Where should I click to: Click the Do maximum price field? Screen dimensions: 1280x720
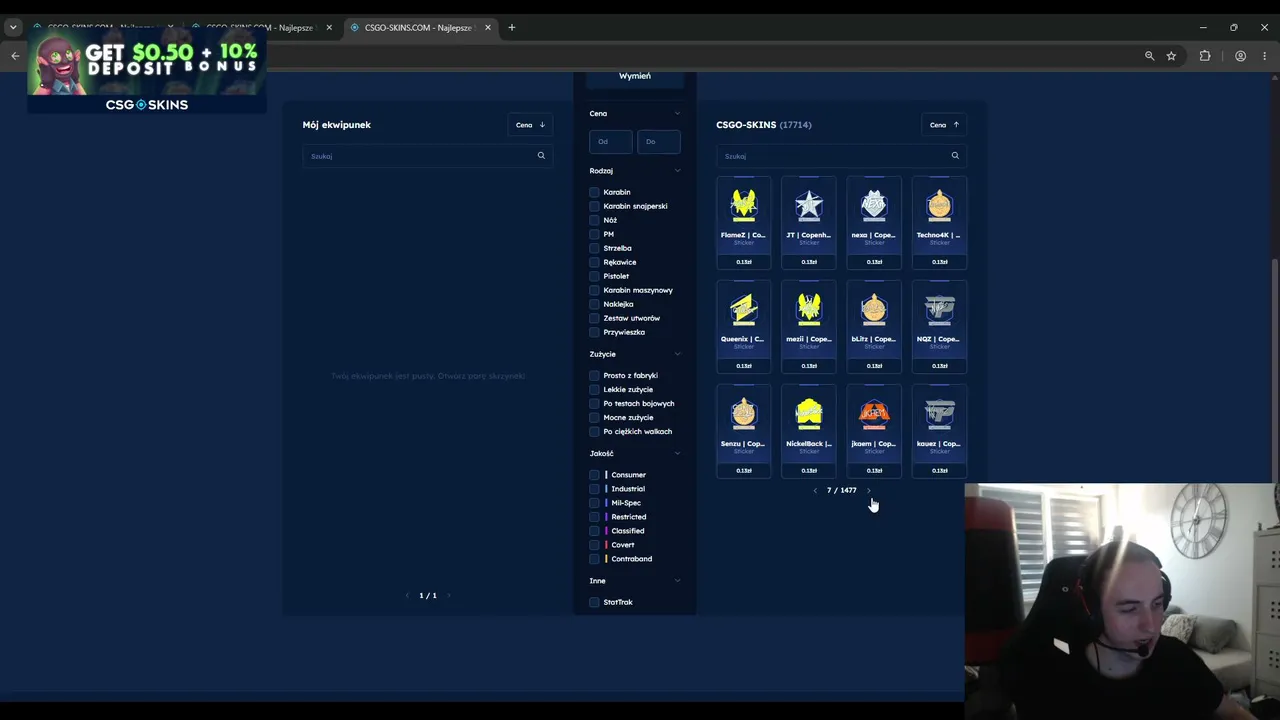click(659, 142)
